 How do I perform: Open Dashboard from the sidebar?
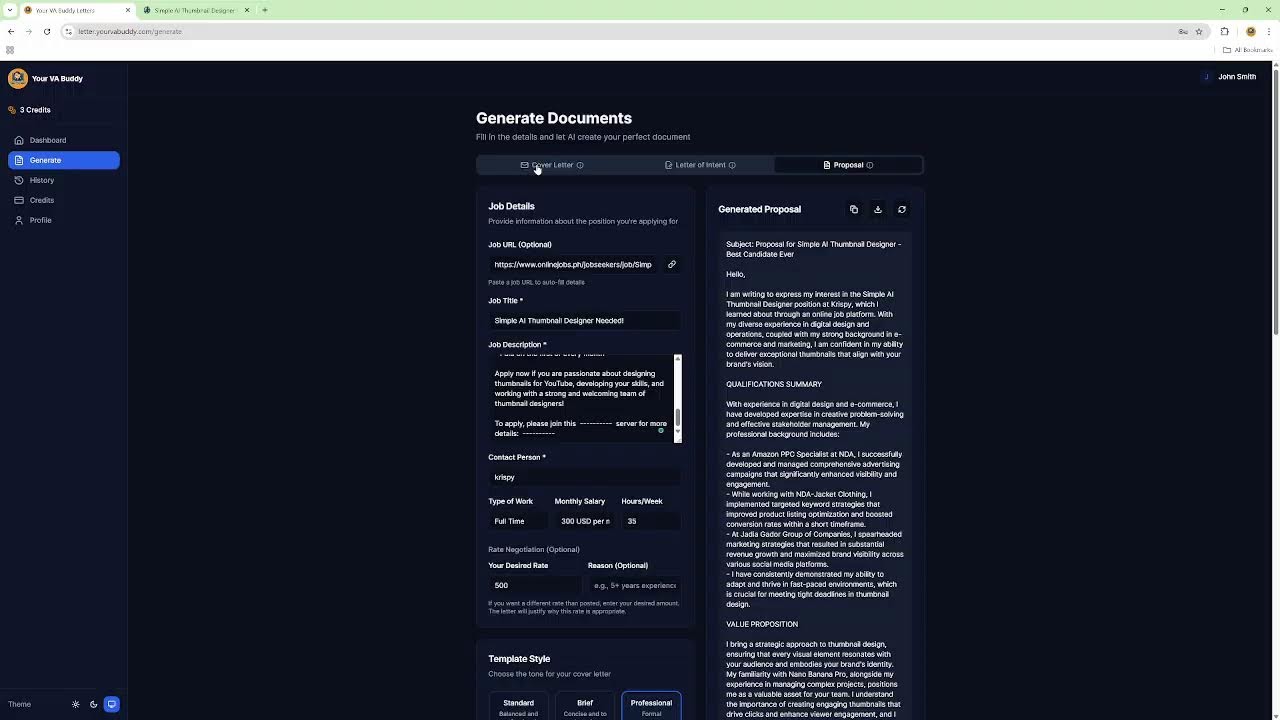64,140
